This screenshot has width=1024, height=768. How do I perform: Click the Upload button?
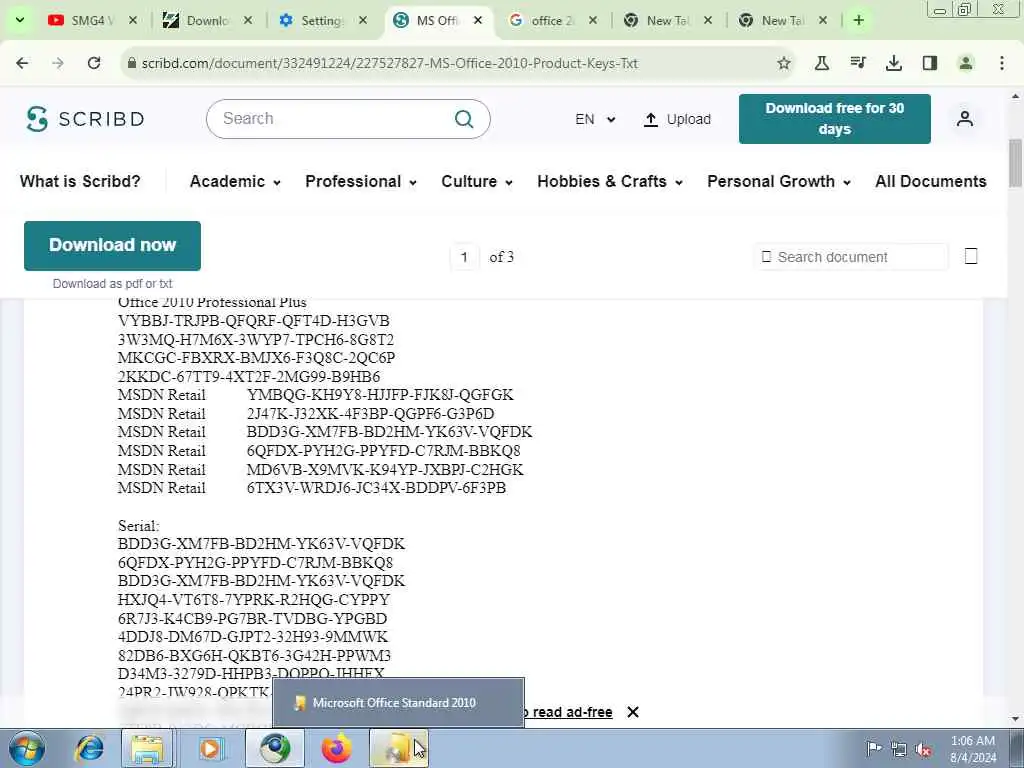point(677,119)
